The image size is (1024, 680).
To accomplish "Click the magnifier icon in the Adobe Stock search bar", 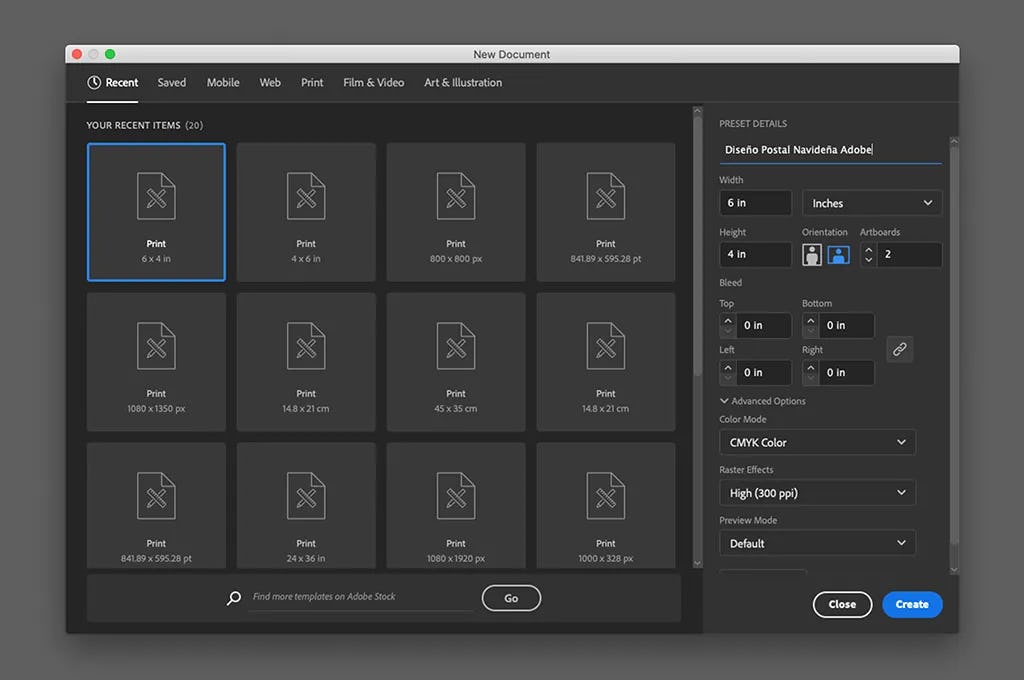I will (234, 597).
